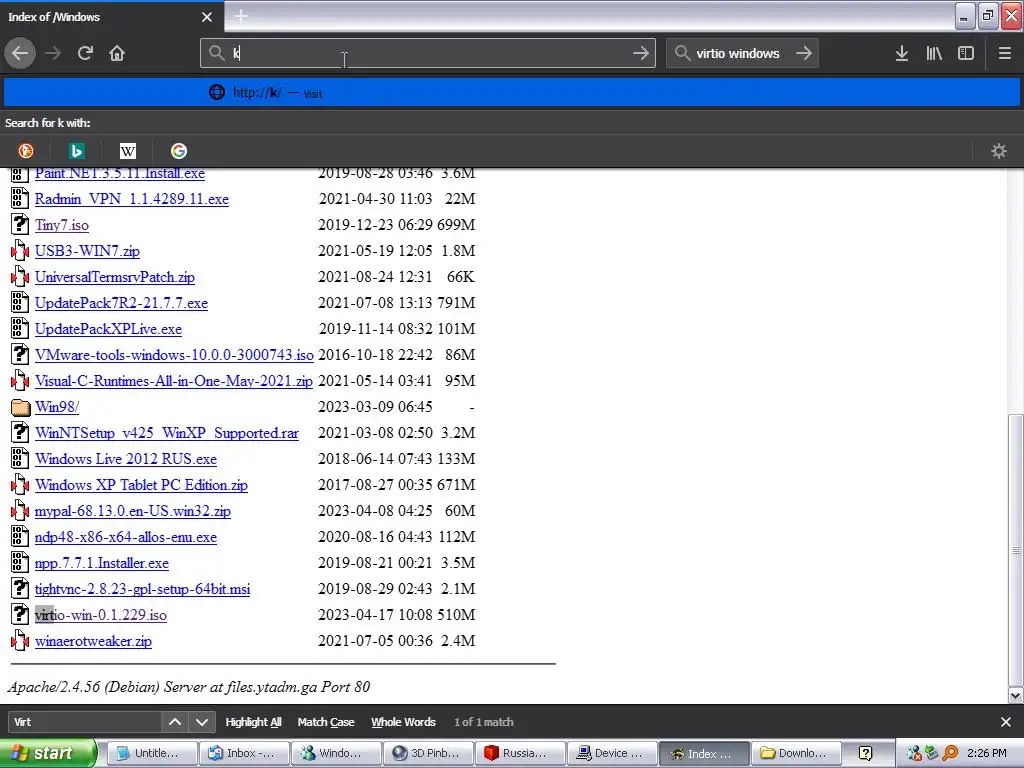
Task: Download WinNTSetup_v425_WinXP_Supported.rar
Action: coord(167,433)
